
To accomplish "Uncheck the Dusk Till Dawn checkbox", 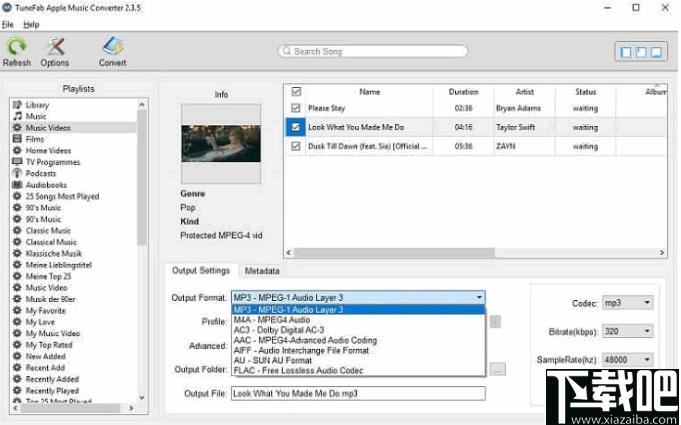I will [296, 146].
